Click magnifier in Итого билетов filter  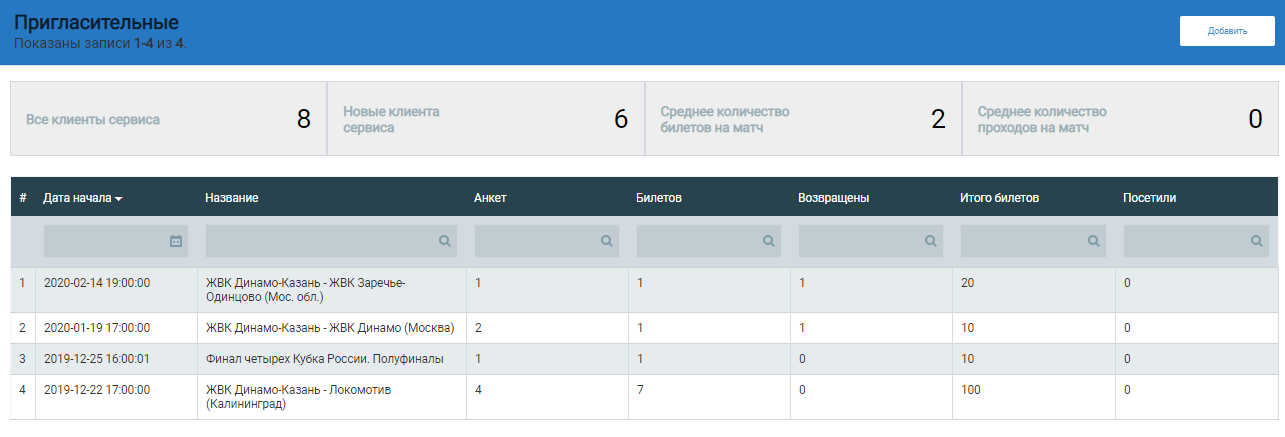pyautogui.click(x=1093, y=241)
